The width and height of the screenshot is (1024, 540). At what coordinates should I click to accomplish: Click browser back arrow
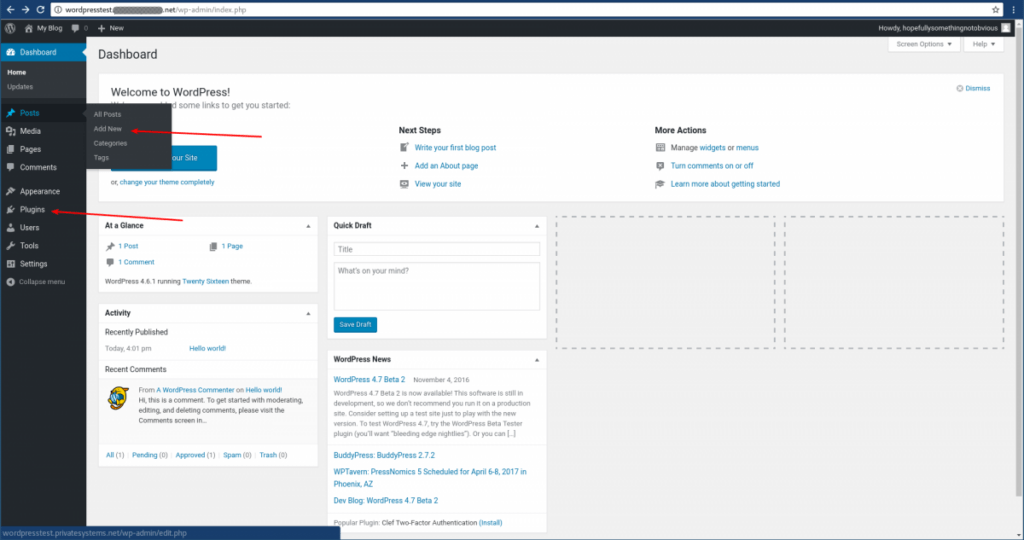tap(10, 10)
